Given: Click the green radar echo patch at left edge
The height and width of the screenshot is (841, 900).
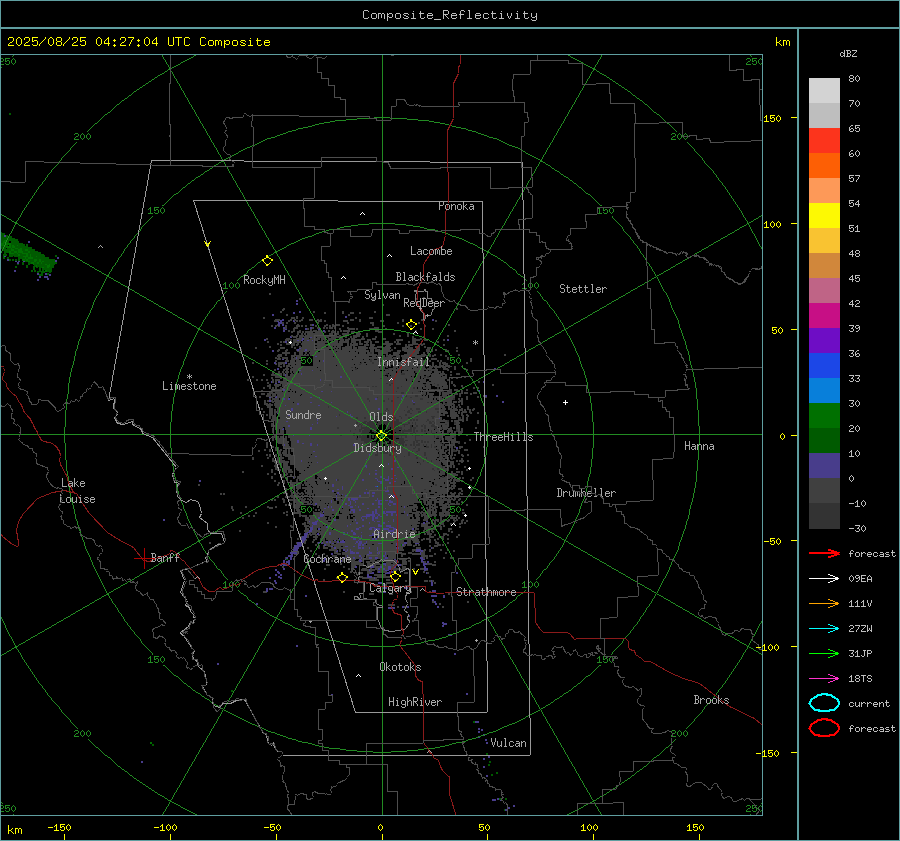Looking at the screenshot, I should tap(28, 256).
